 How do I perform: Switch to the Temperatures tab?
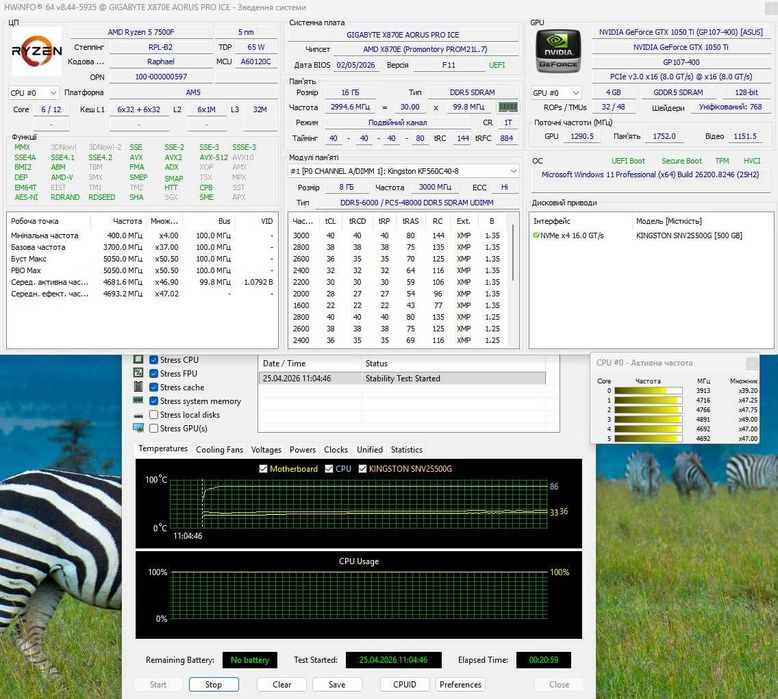[x=163, y=448]
